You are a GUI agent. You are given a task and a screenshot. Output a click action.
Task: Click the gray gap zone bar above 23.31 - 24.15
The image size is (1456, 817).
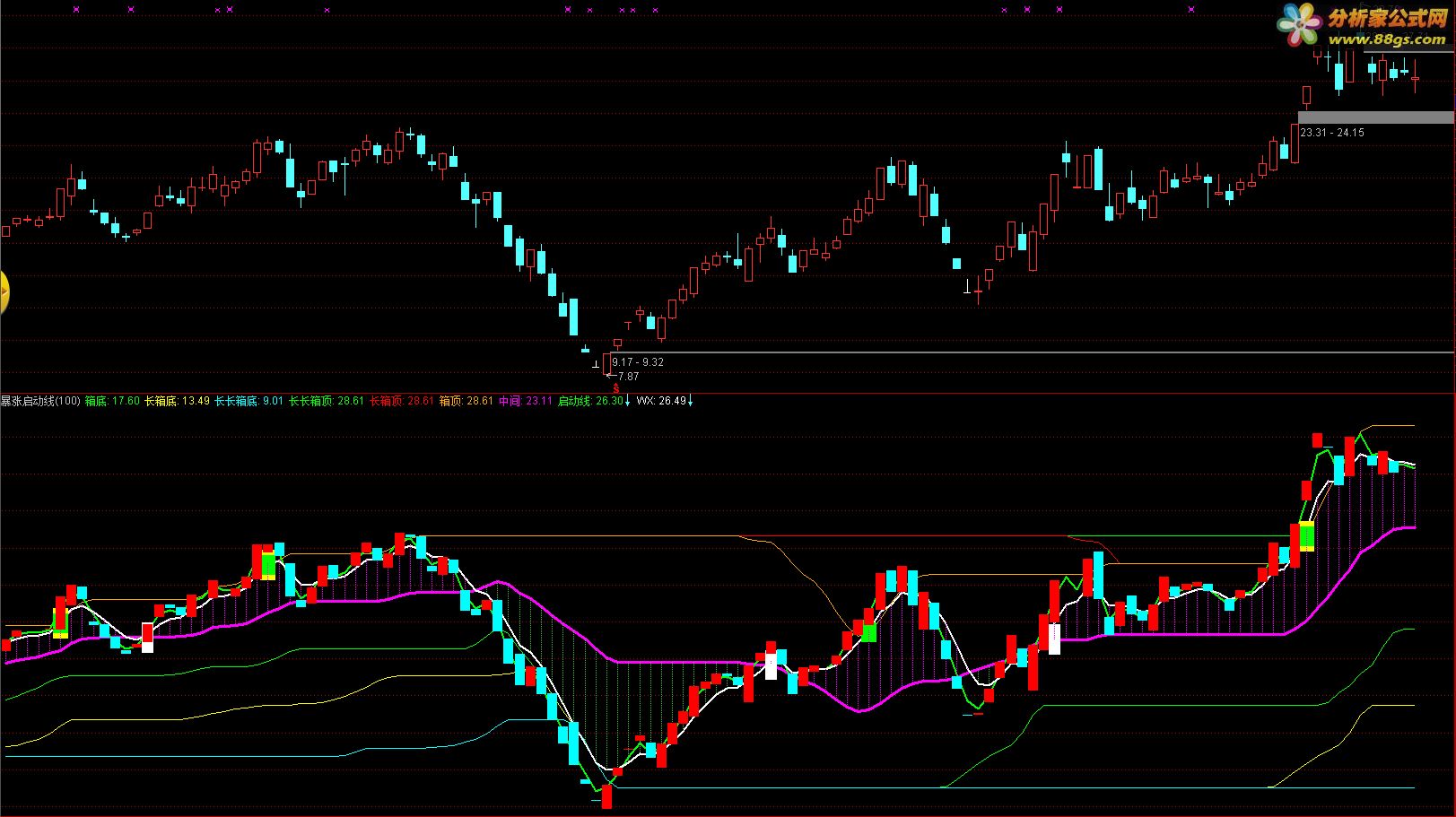point(1375,117)
